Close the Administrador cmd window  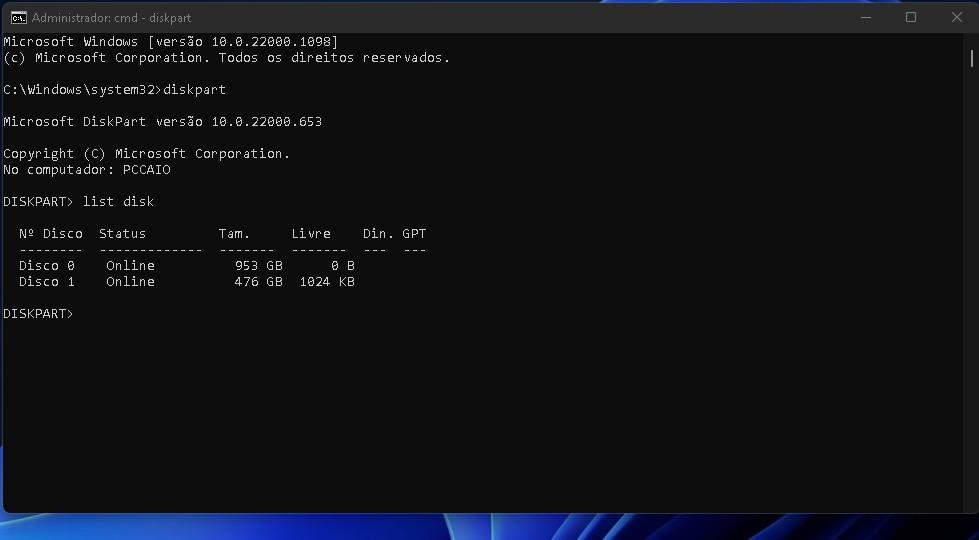click(x=957, y=17)
